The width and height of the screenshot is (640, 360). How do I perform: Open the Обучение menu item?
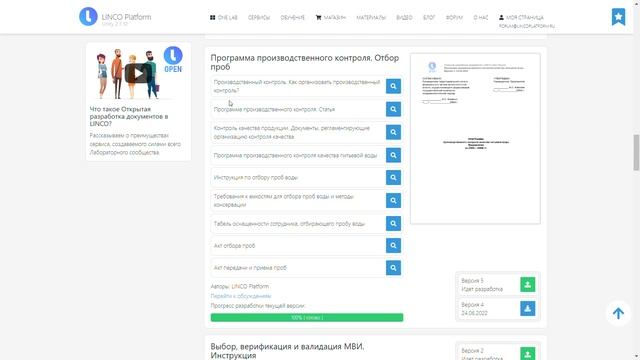pos(292,18)
